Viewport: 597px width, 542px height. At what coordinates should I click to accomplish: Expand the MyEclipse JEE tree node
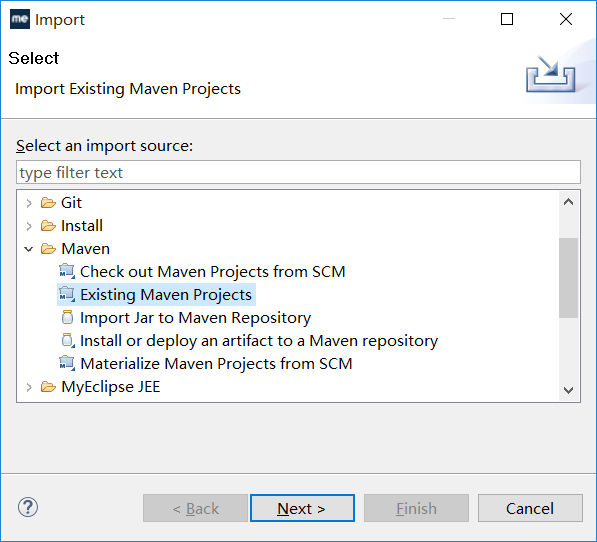(x=29, y=387)
